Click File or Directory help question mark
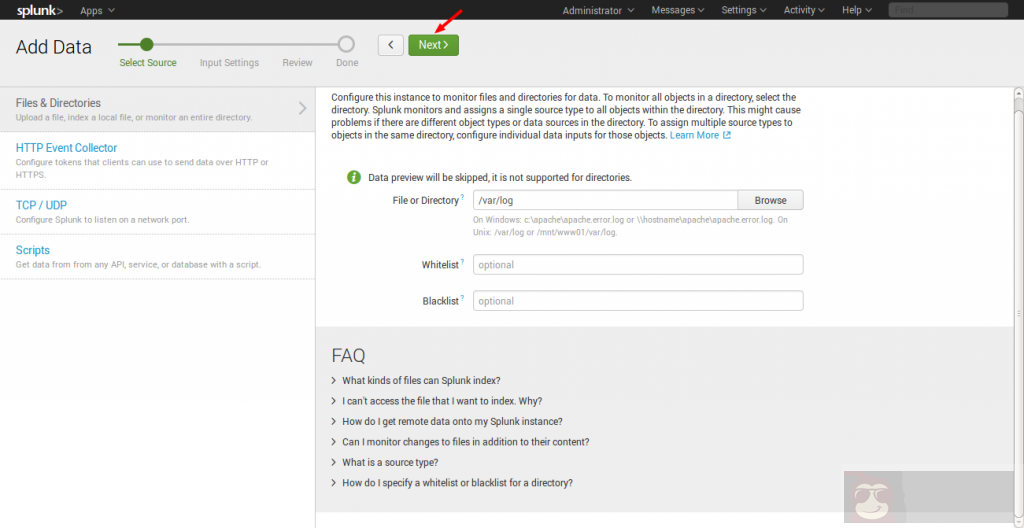The image size is (1024, 528). pyautogui.click(x=462, y=197)
